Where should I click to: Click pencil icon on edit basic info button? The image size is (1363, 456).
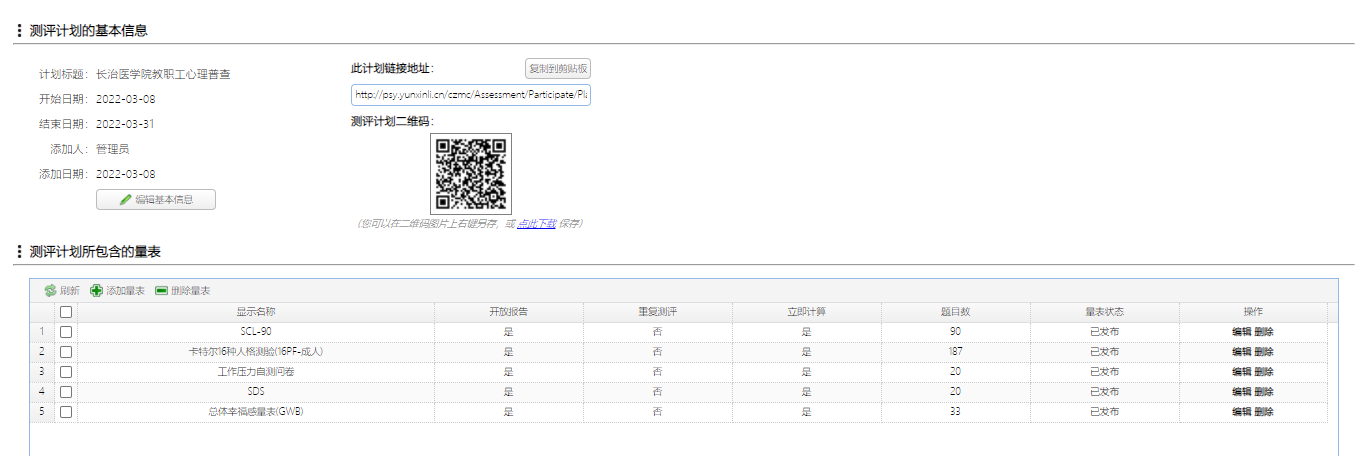(x=125, y=200)
